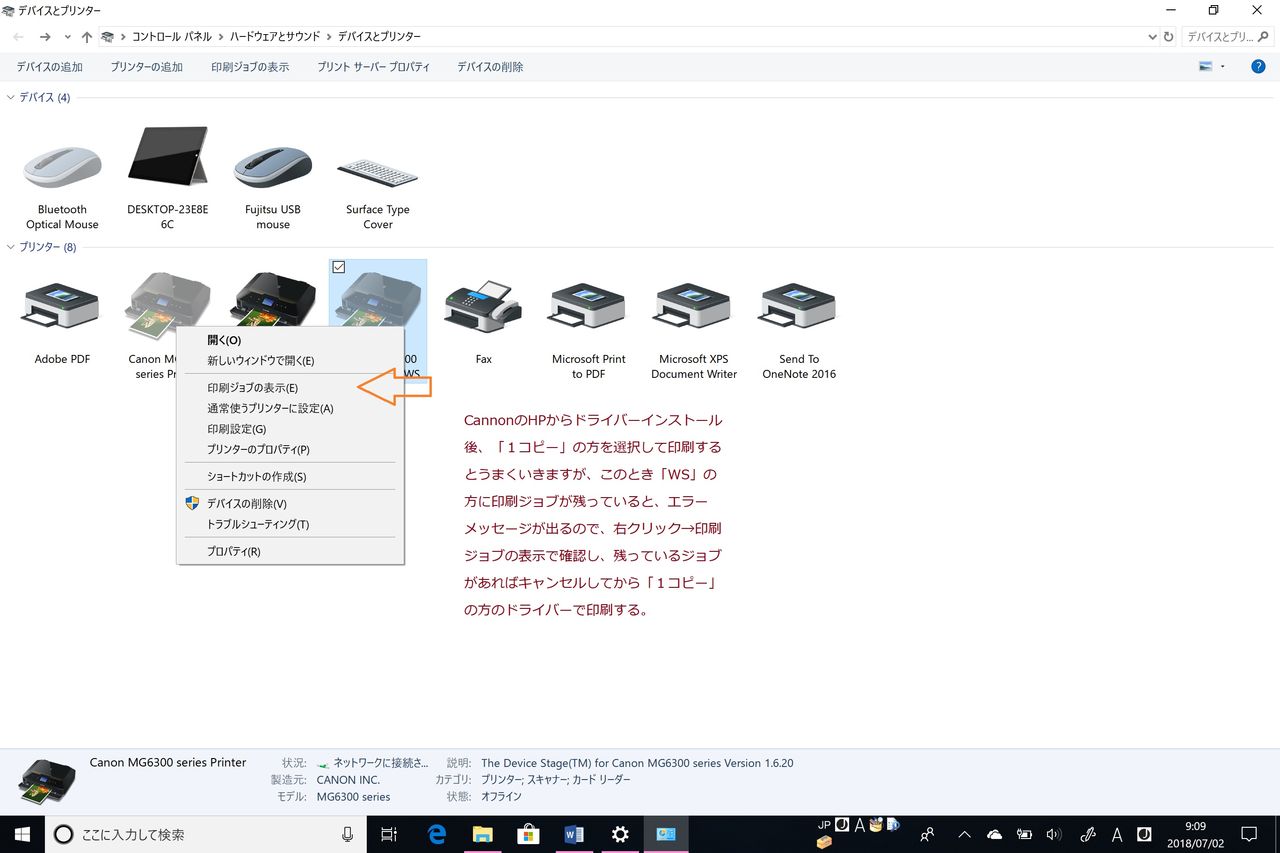Screen dimensions: 1280x853
Task: Click プリンターの追加 in the command bar
Action: (x=147, y=67)
